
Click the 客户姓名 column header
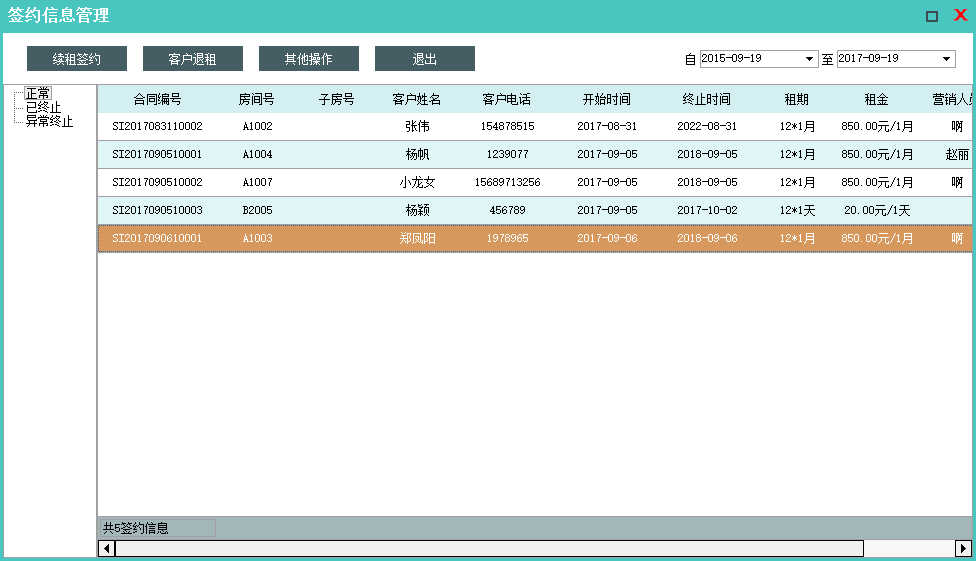coord(417,100)
